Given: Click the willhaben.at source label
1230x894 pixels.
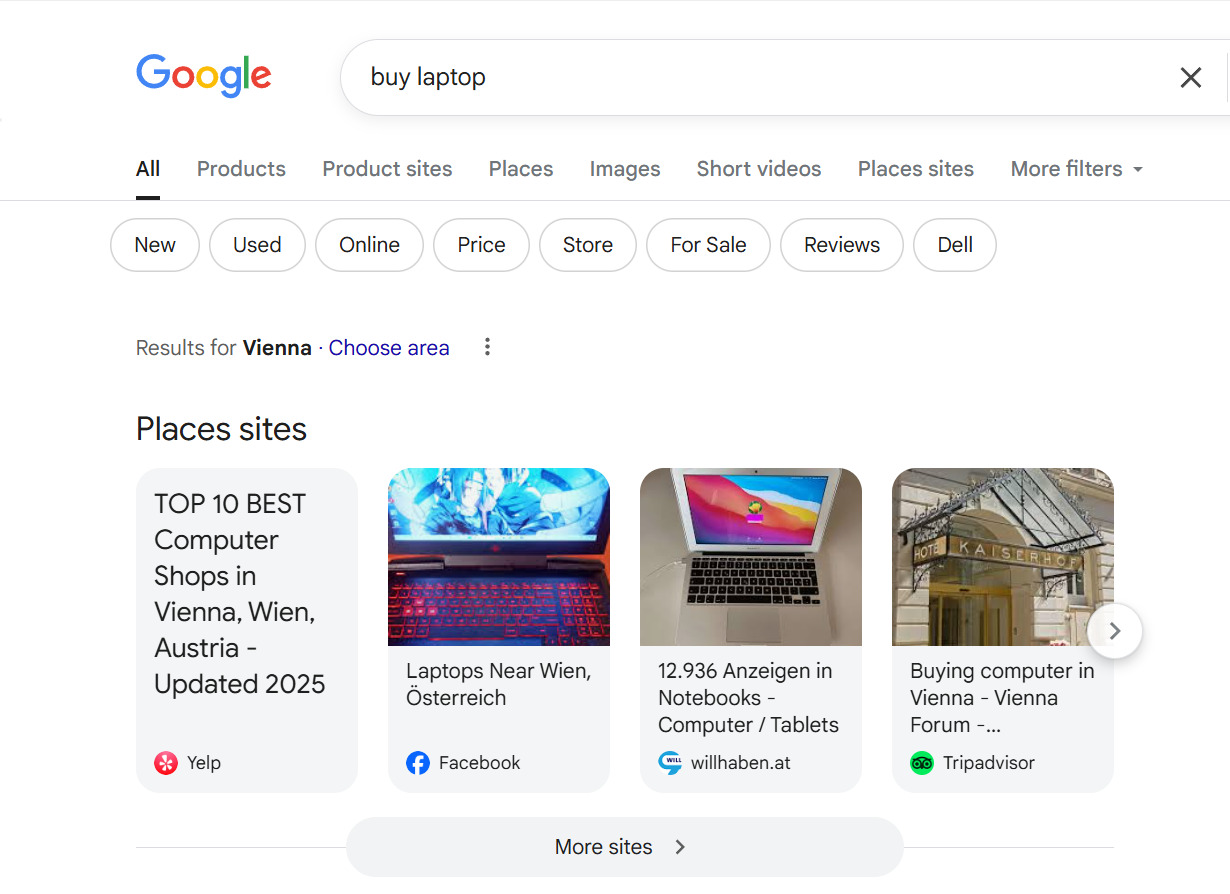Looking at the screenshot, I should [741, 763].
